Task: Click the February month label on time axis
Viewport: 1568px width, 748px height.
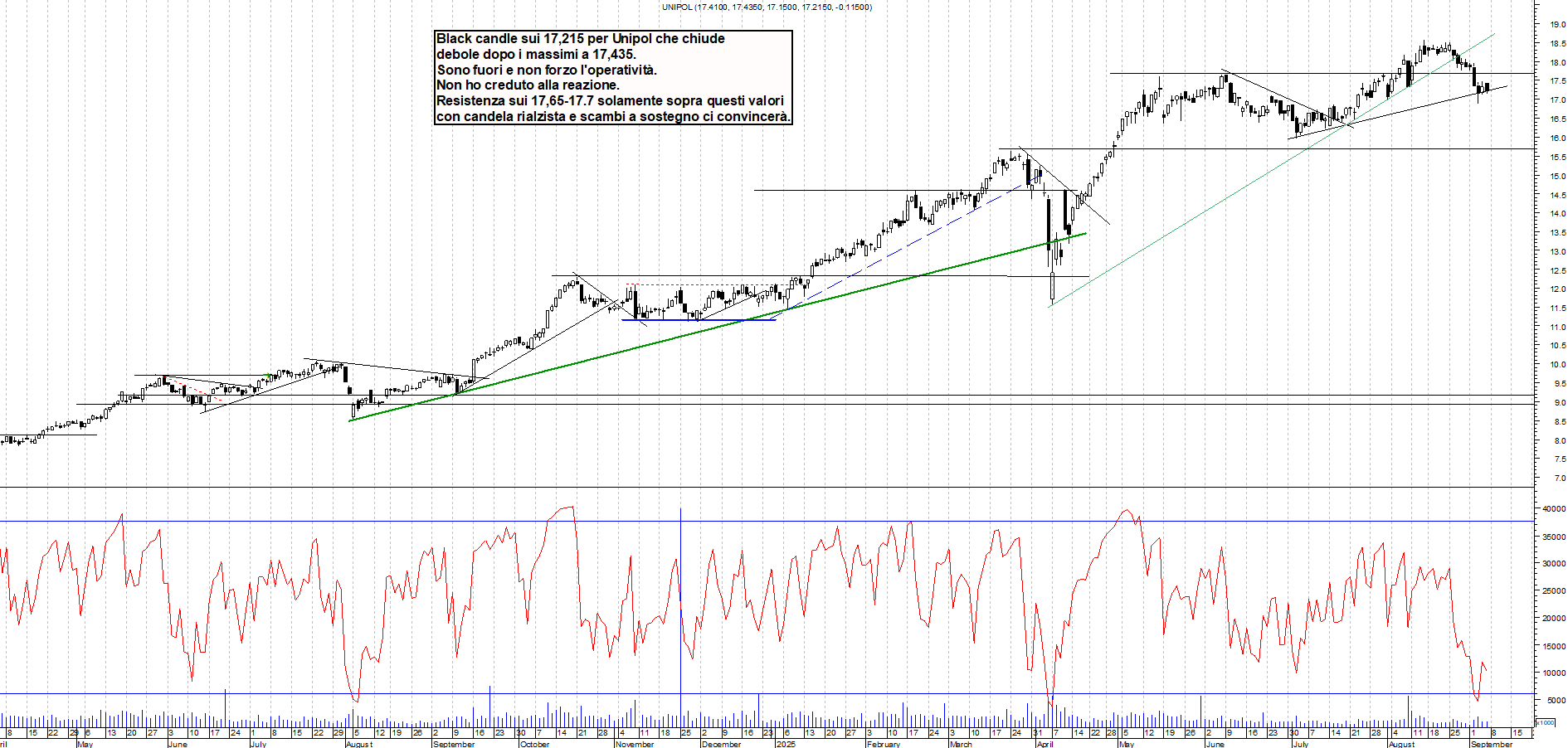Action: [x=884, y=744]
